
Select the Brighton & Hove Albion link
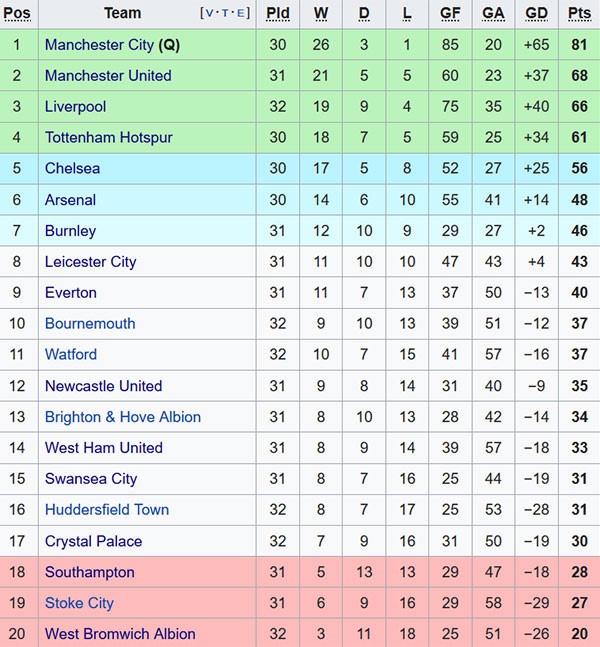click(x=123, y=417)
